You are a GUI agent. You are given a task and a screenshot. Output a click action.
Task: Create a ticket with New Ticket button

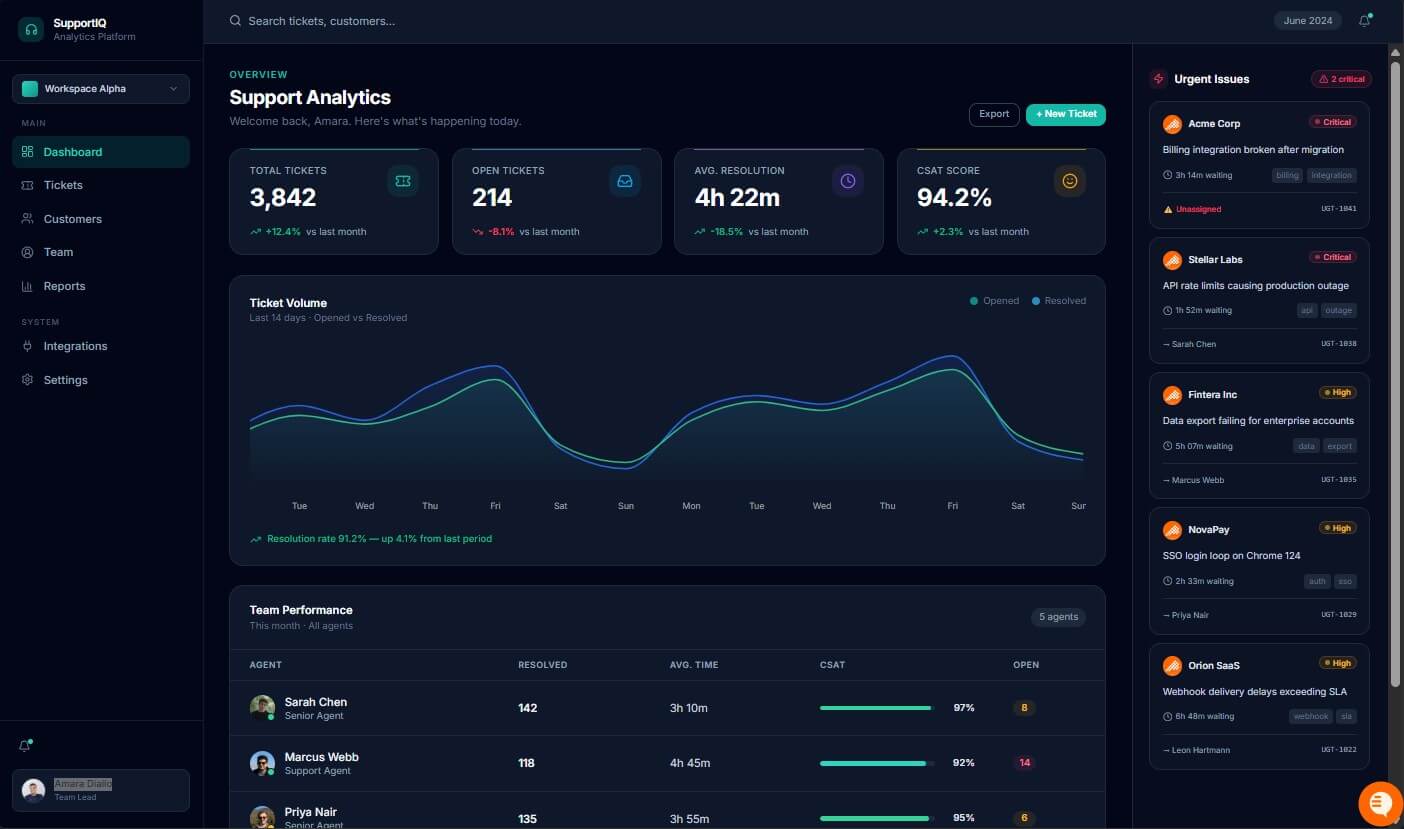[1066, 114]
